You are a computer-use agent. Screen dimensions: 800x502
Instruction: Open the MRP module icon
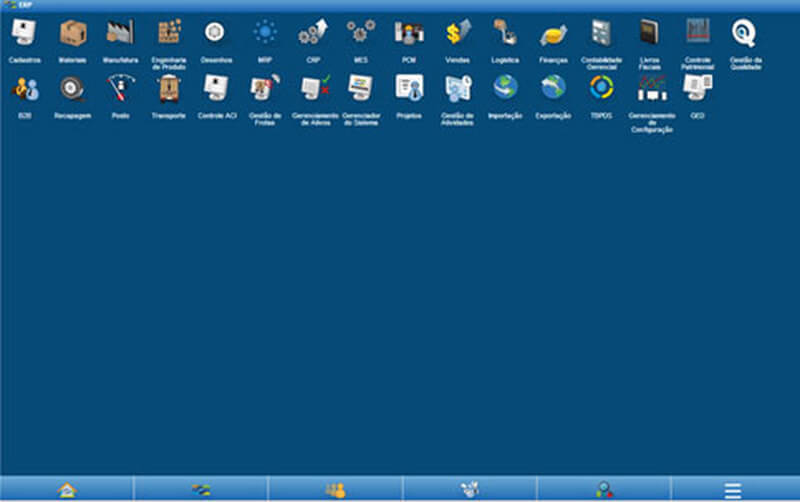pos(265,33)
